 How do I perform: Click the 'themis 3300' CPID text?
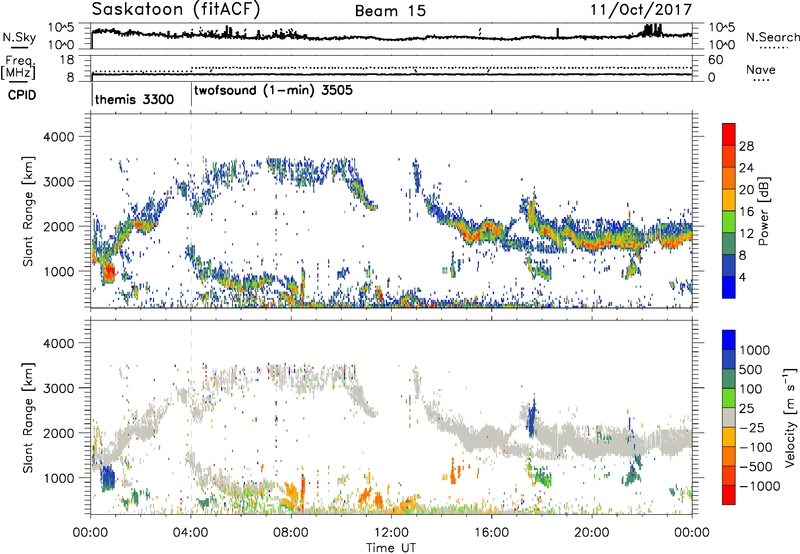coord(134,99)
